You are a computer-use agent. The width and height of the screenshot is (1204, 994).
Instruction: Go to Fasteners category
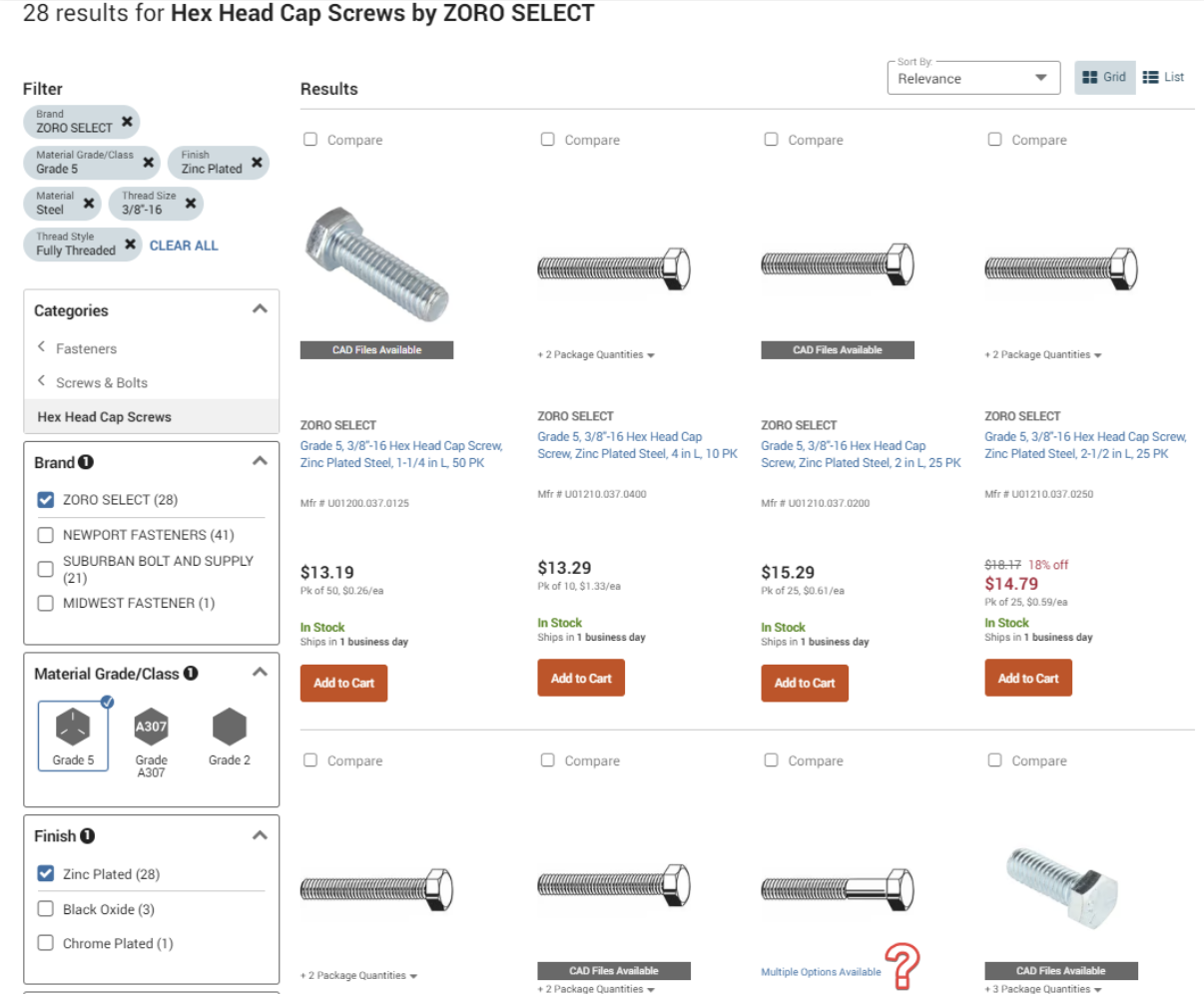coord(86,349)
